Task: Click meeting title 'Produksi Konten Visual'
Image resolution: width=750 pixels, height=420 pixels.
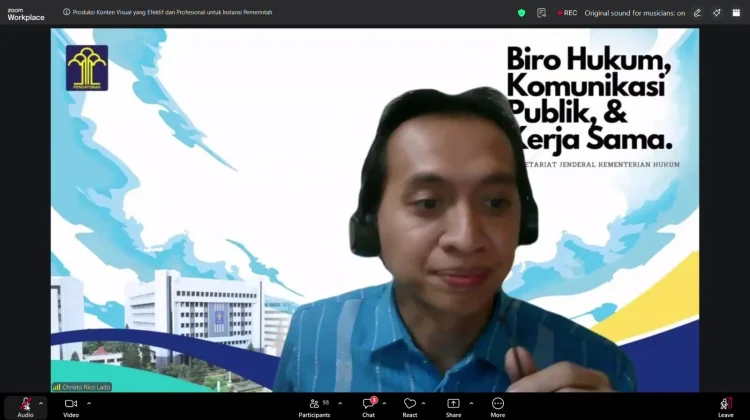Action: coord(172,12)
